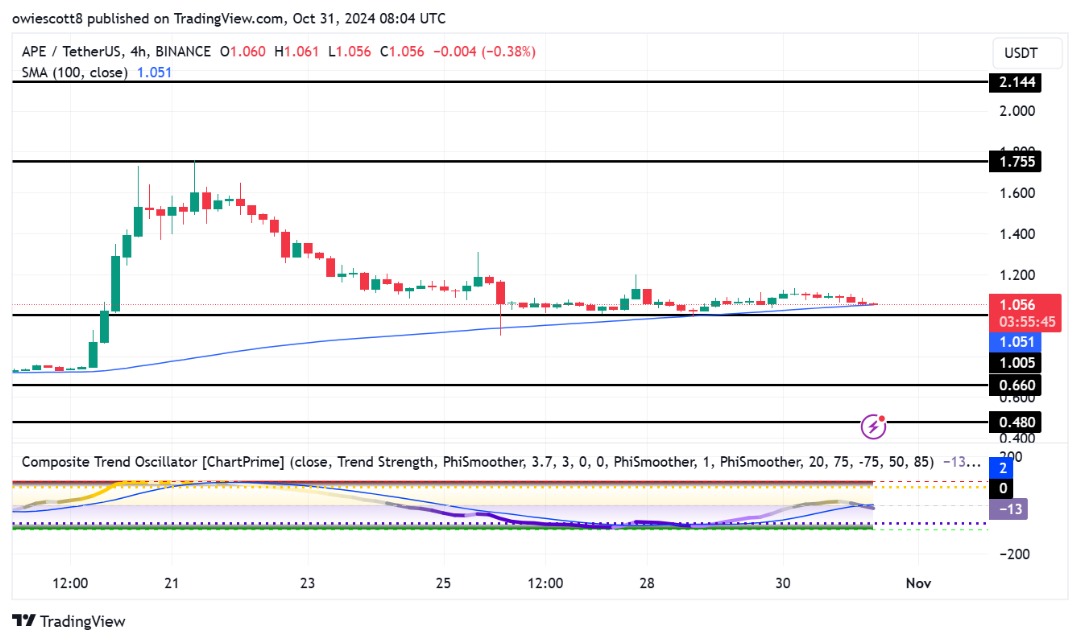The height and width of the screenshot is (642, 1080).
Task: Click the 0.480 support price label
Action: [x=1015, y=422]
